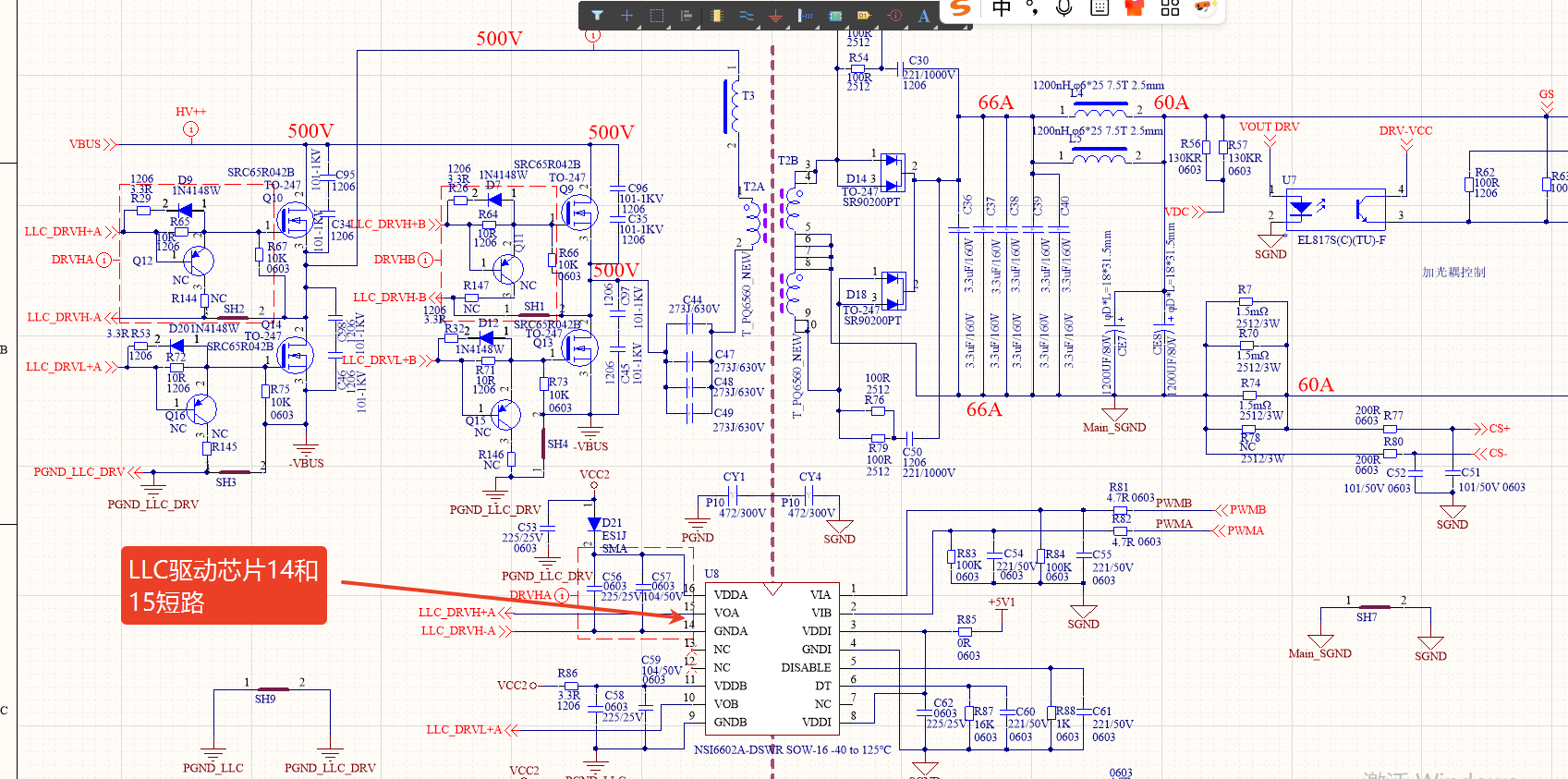This screenshot has width=1568, height=779.
Task: Click the +5V1 power label
Action: (x=1002, y=602)
